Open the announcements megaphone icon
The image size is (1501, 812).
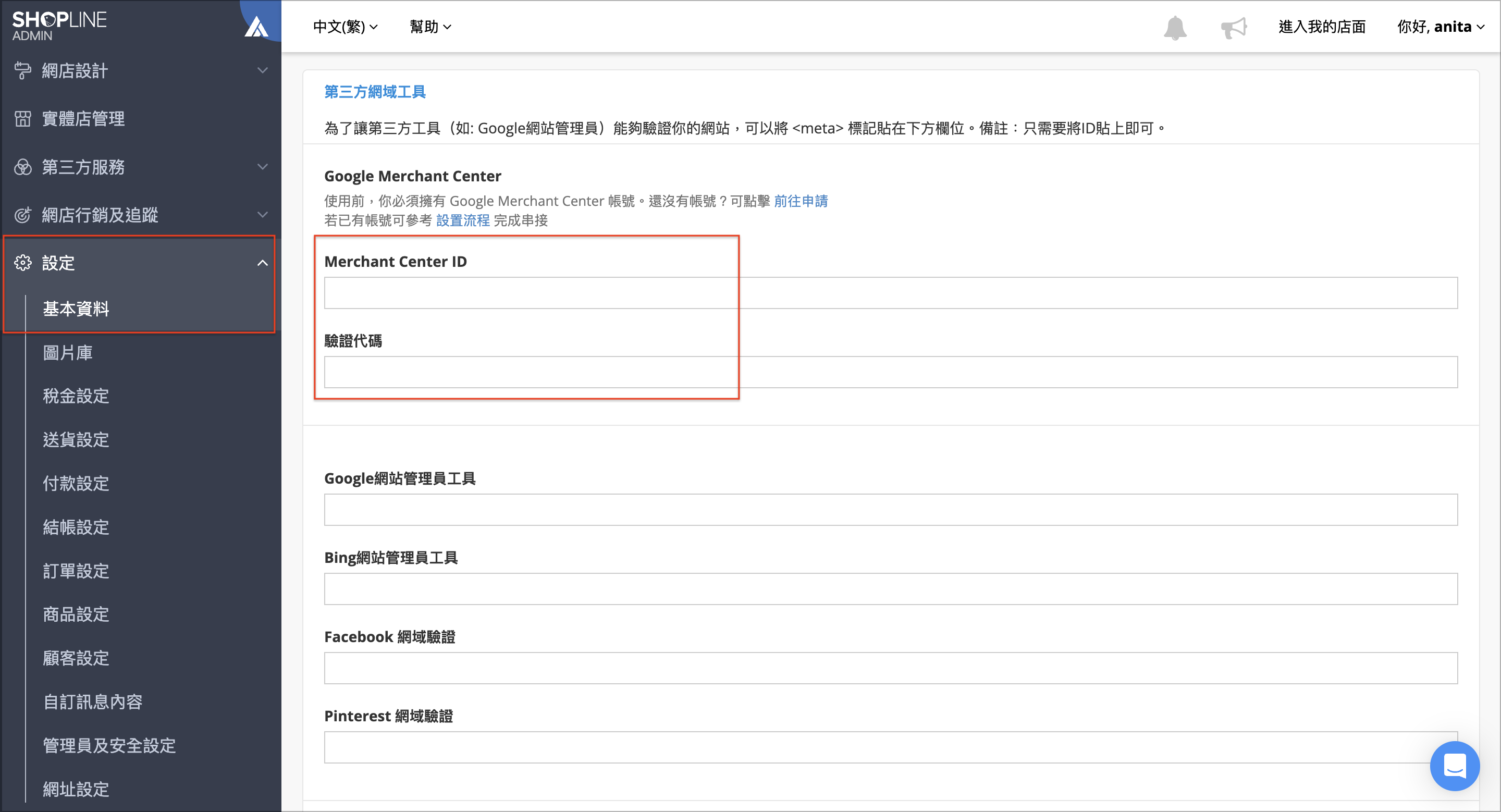tap(1234, 28)
